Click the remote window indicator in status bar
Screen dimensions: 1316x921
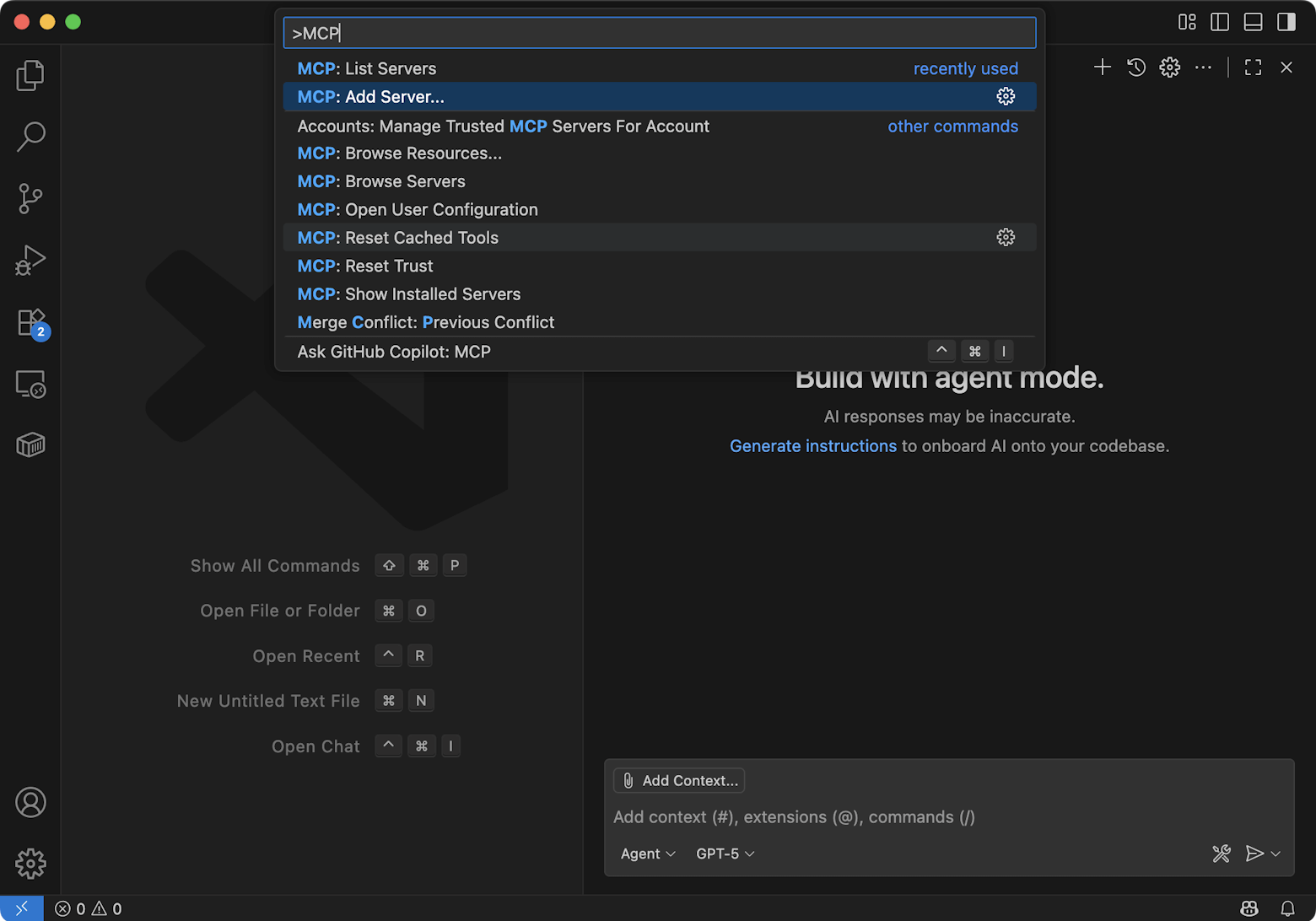point(21,908)
